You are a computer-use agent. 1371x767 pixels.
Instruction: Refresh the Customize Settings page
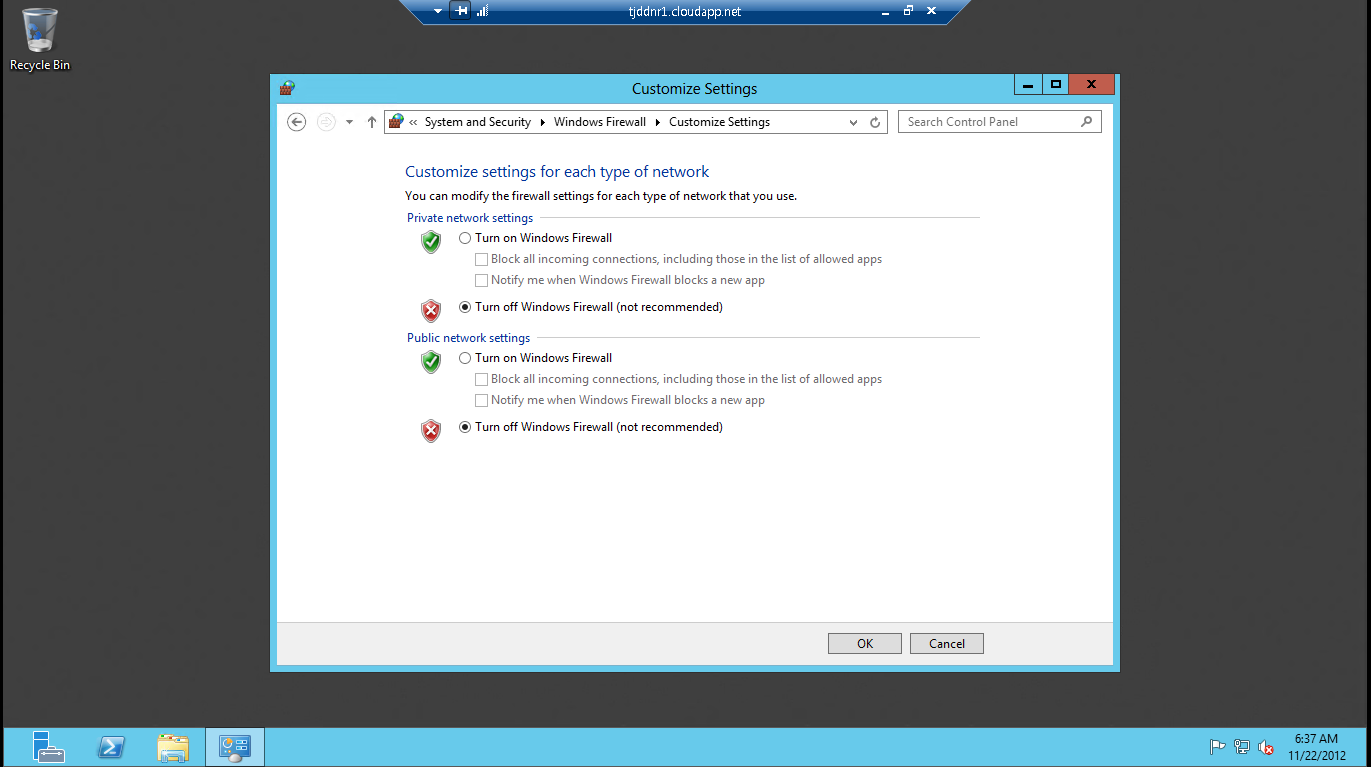[875, 122]
